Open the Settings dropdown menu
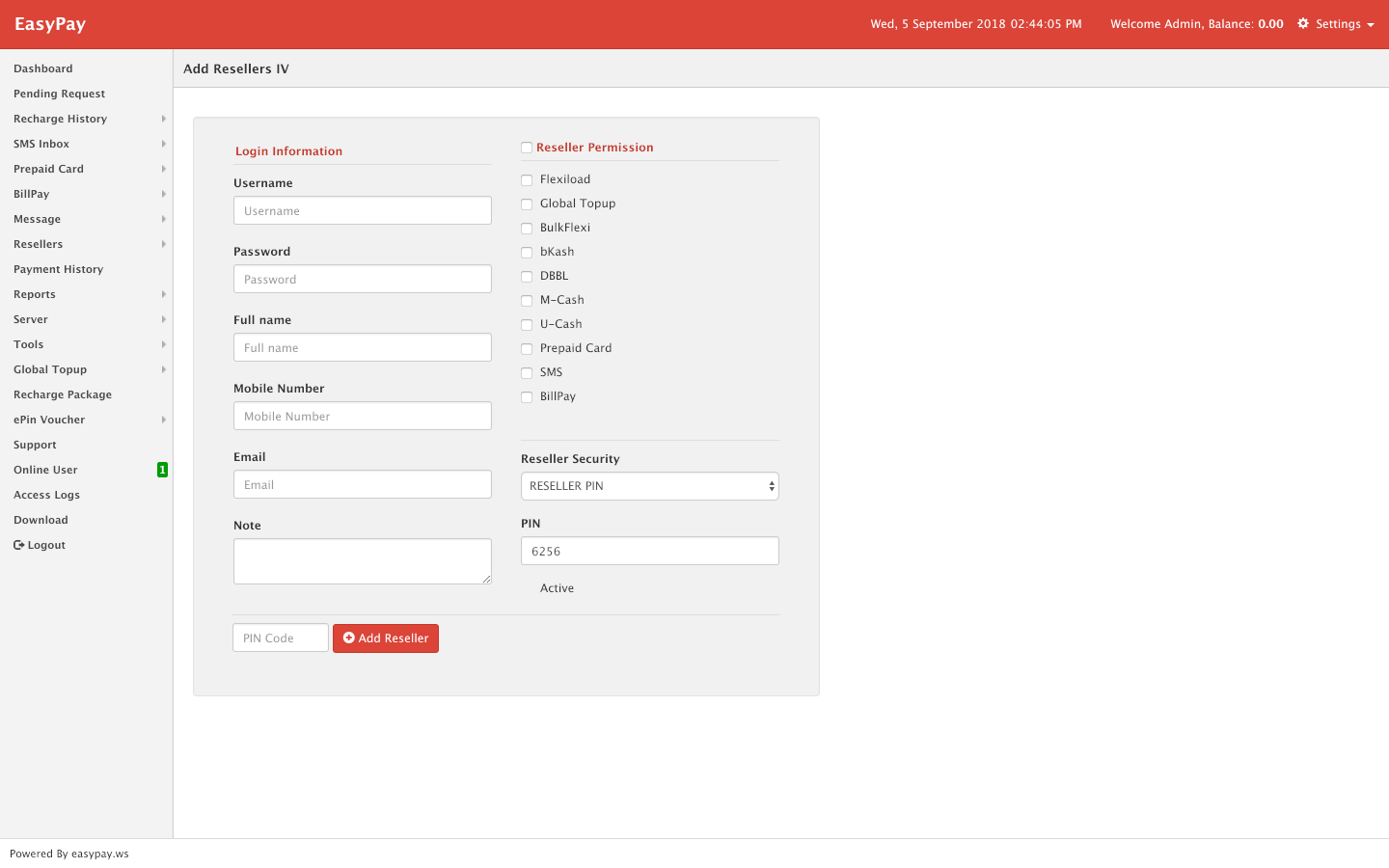Screen dimensions: 1389x868 pos(1336,23)
